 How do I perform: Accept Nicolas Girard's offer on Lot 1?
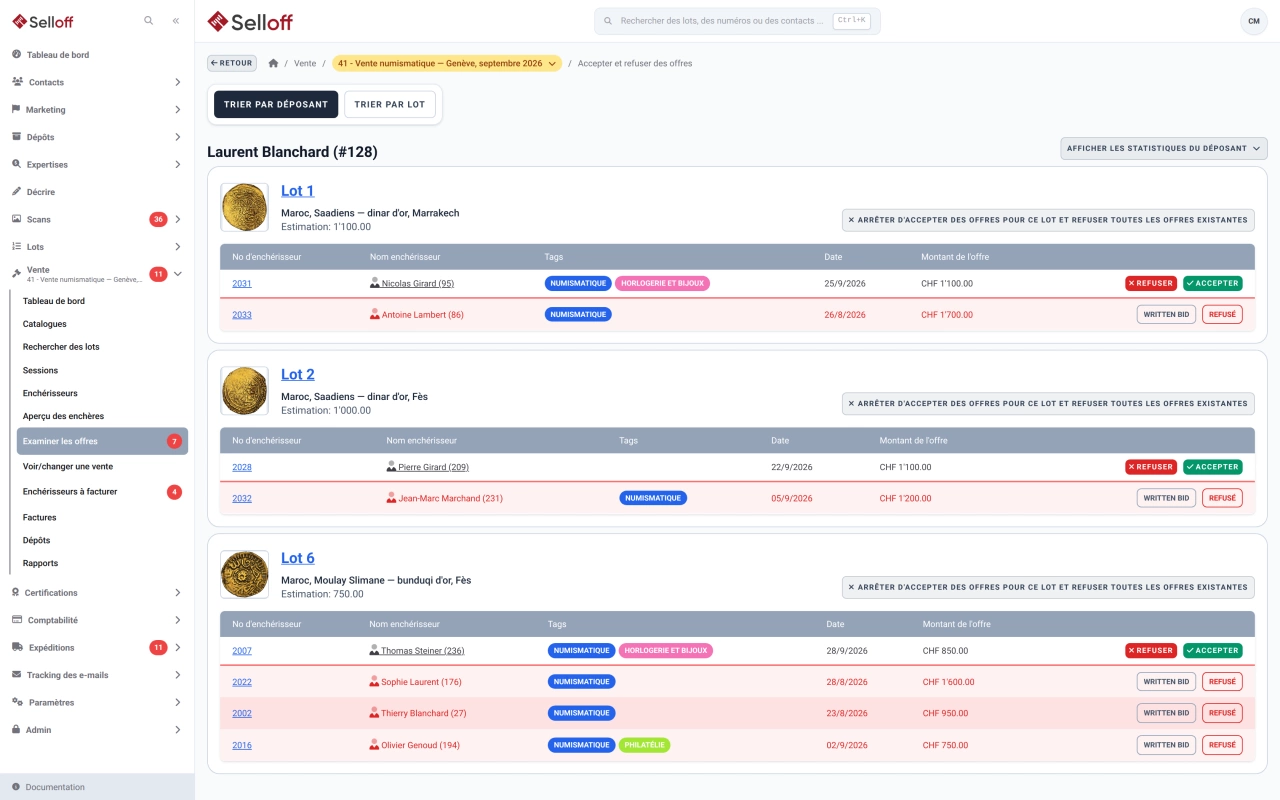tap(1212, 283)
